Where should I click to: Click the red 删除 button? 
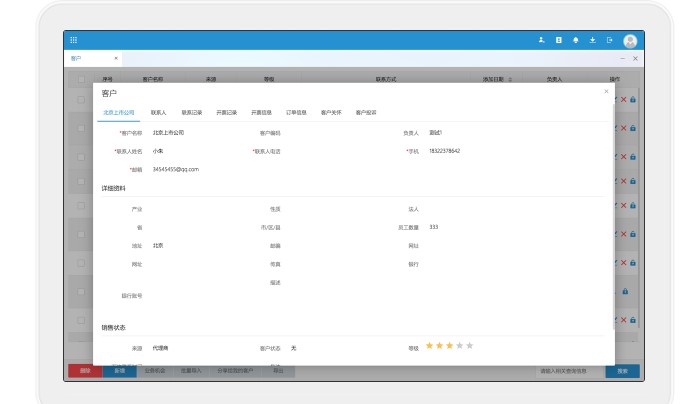pyautogui.click(x=85, y=371)
